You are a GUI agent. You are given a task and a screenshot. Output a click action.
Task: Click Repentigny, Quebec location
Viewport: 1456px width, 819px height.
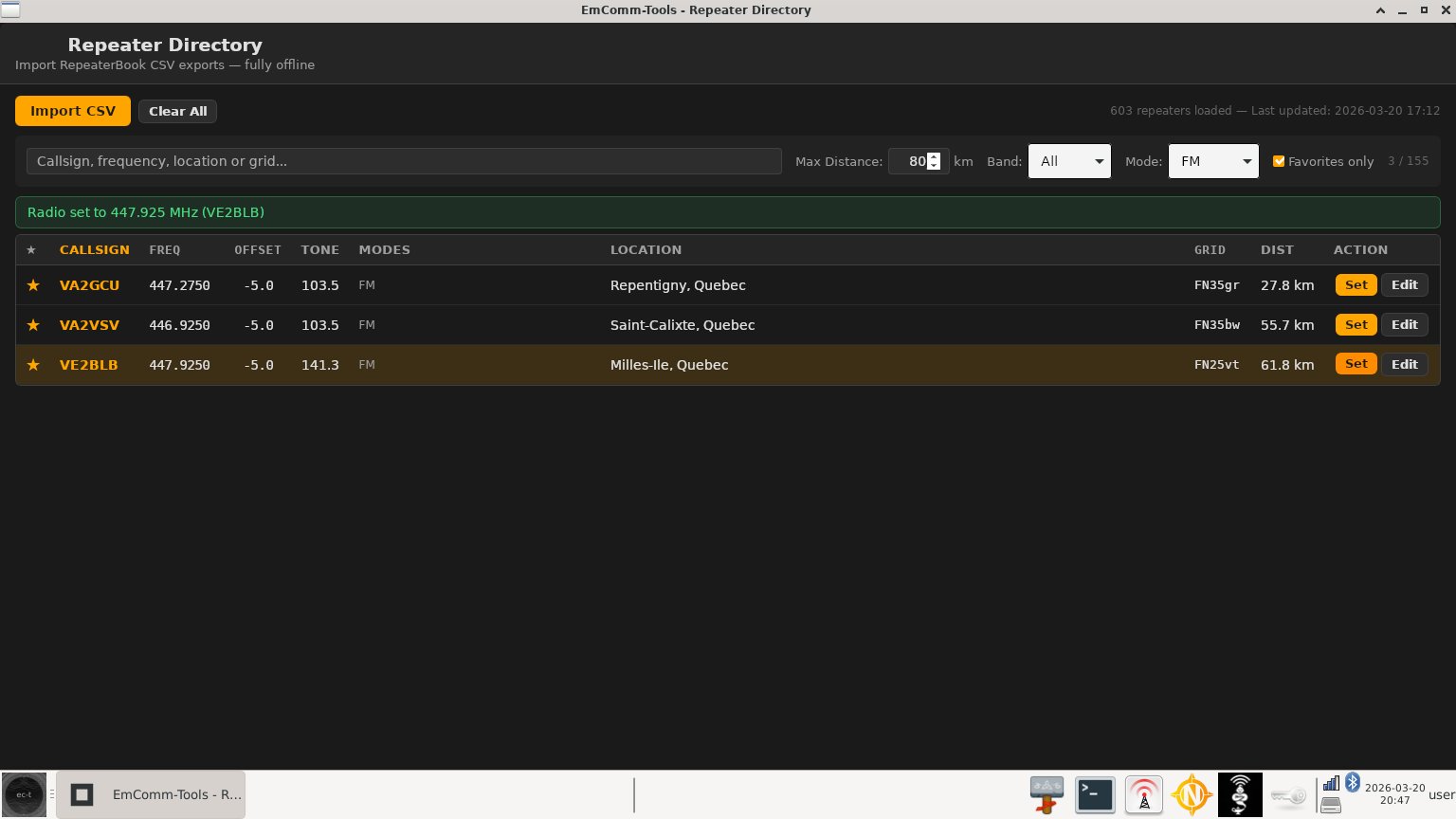678,285
